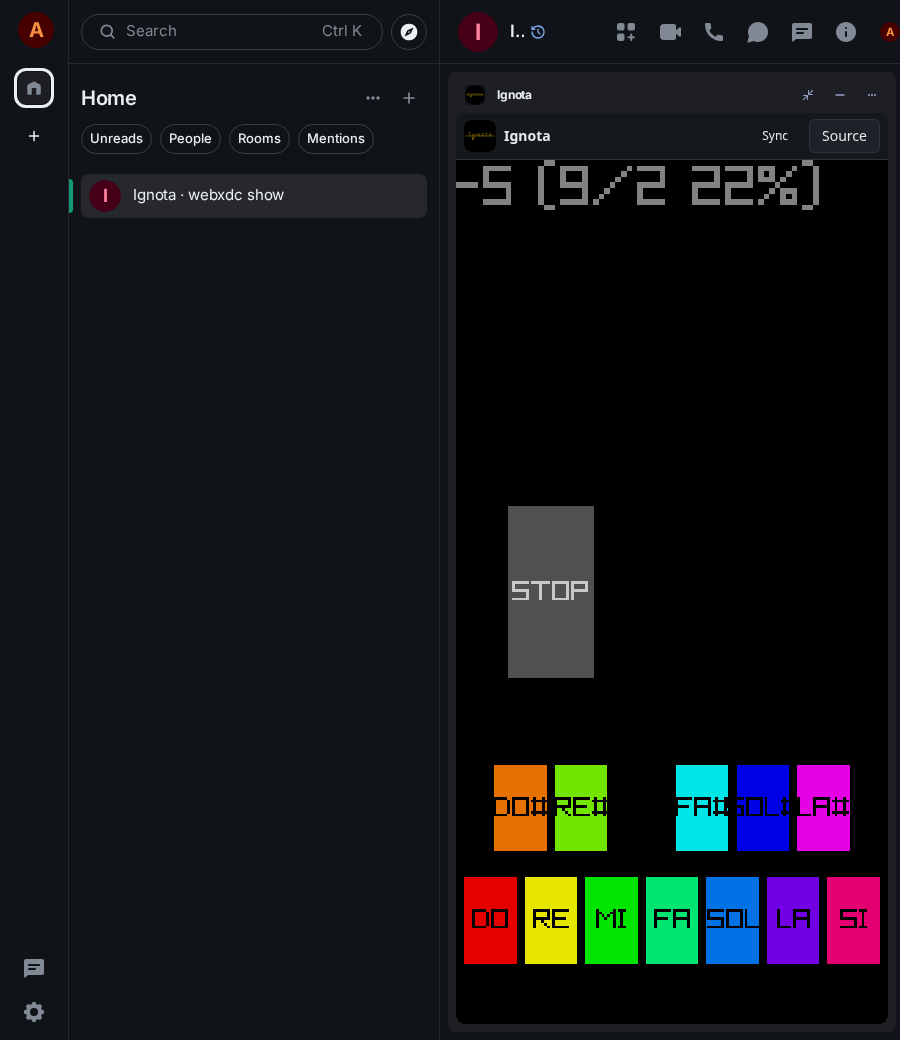Open the Home options ellipsis menu
This screenshot has width=900, height=1040.
373,98
